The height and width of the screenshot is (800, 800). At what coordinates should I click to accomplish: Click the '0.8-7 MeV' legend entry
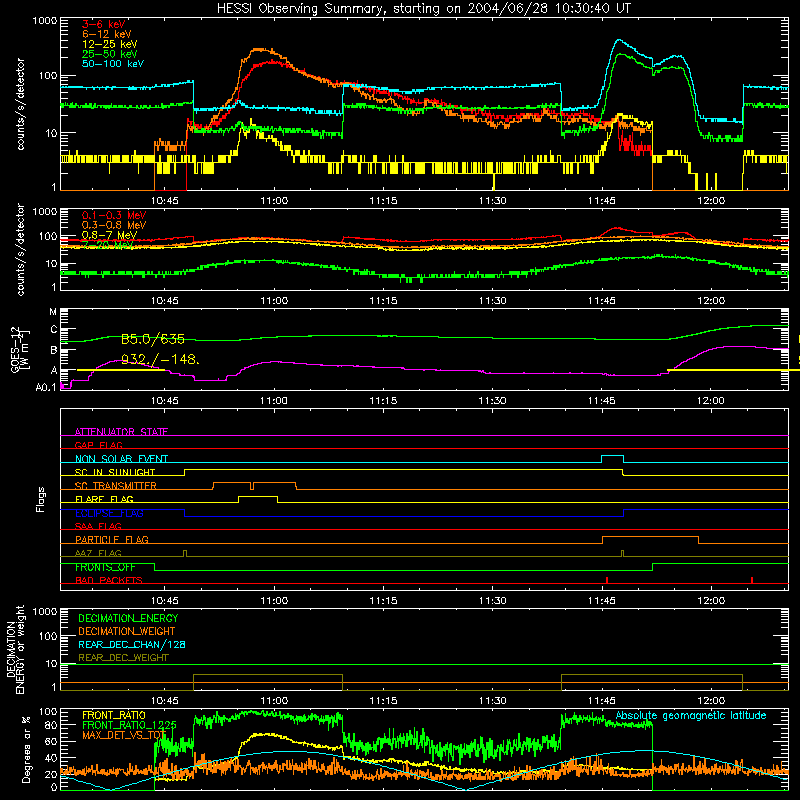point(109,235)
